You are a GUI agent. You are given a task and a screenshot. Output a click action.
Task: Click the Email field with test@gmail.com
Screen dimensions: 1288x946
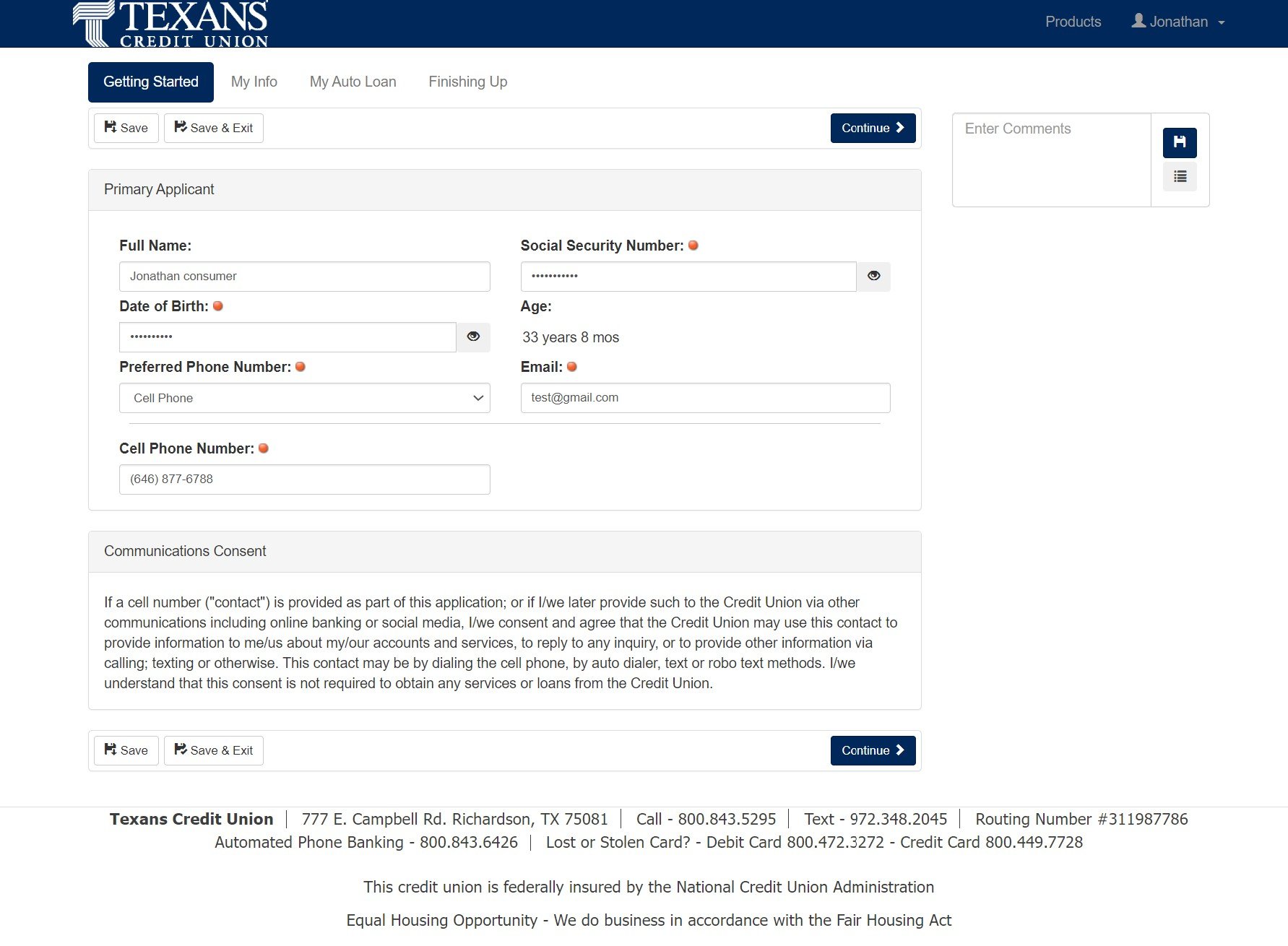(x=706, y=398)
